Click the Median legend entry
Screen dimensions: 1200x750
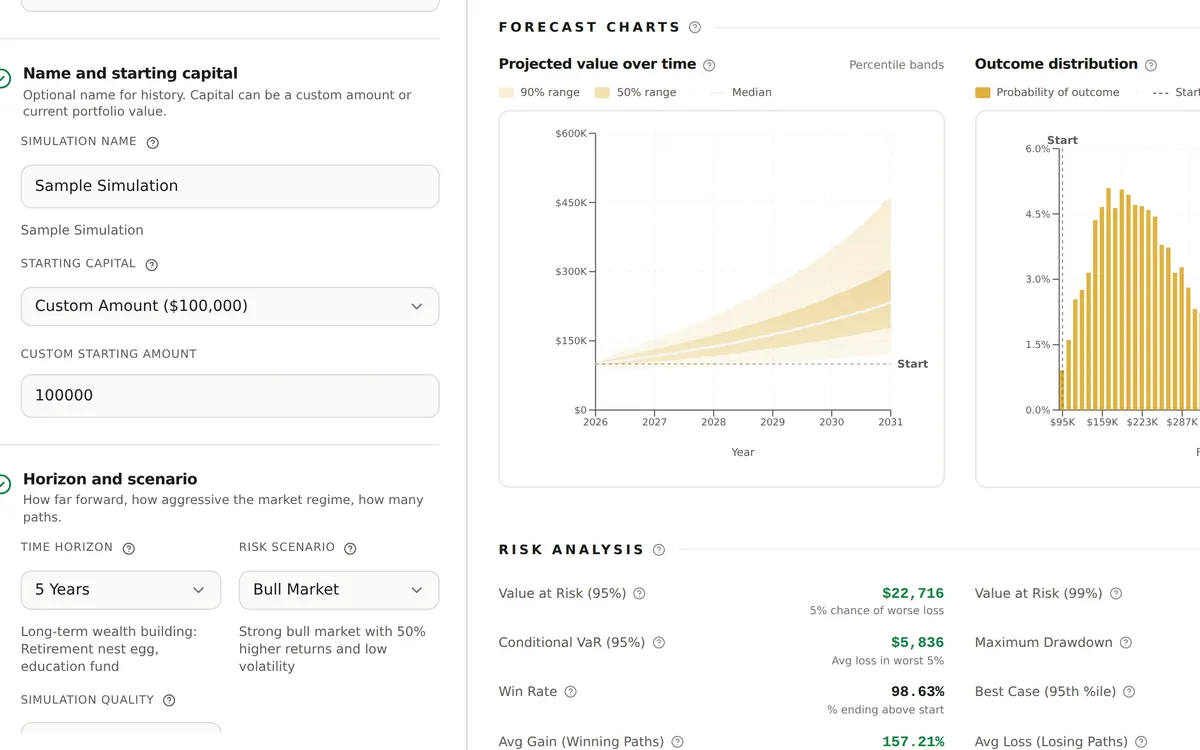pos(741,92)
